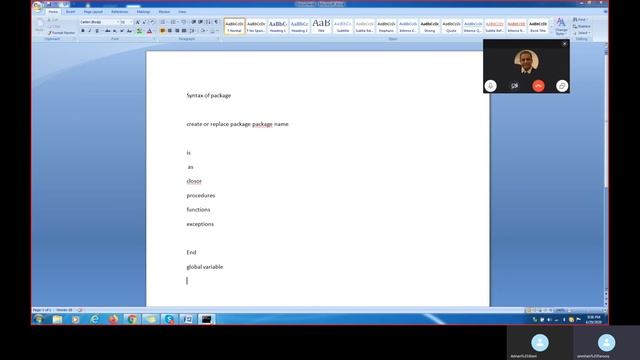Open the Mailings ribbon tab

pos(143,12)
